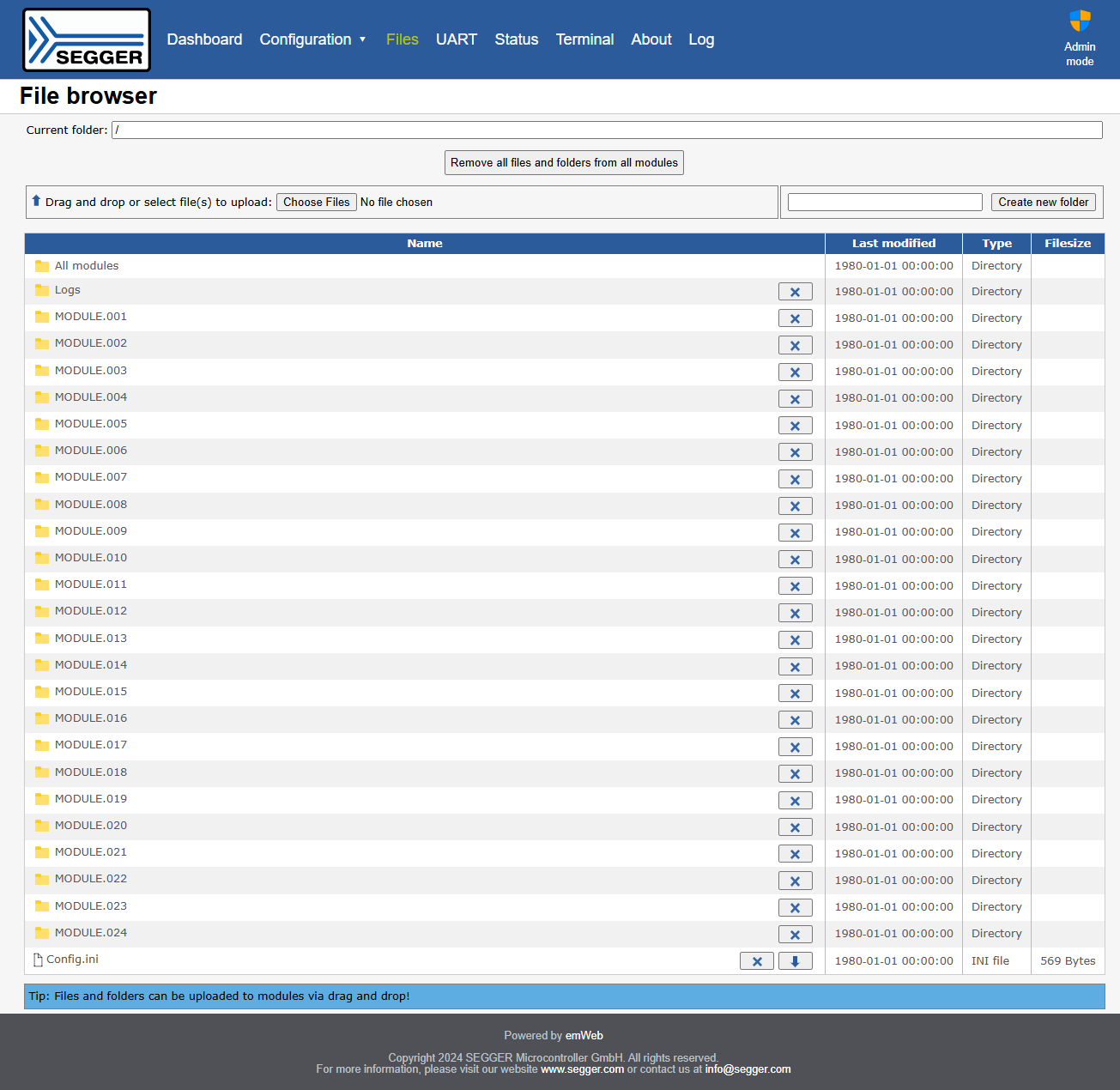
Task: Click the Filesize column header
Action: point(1068,244)
